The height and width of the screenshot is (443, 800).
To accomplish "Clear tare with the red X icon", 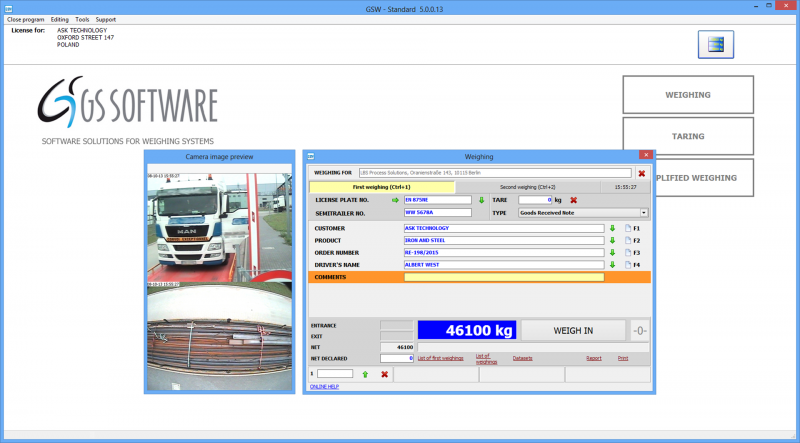I will pyautogui.click(x=574, y=200).
